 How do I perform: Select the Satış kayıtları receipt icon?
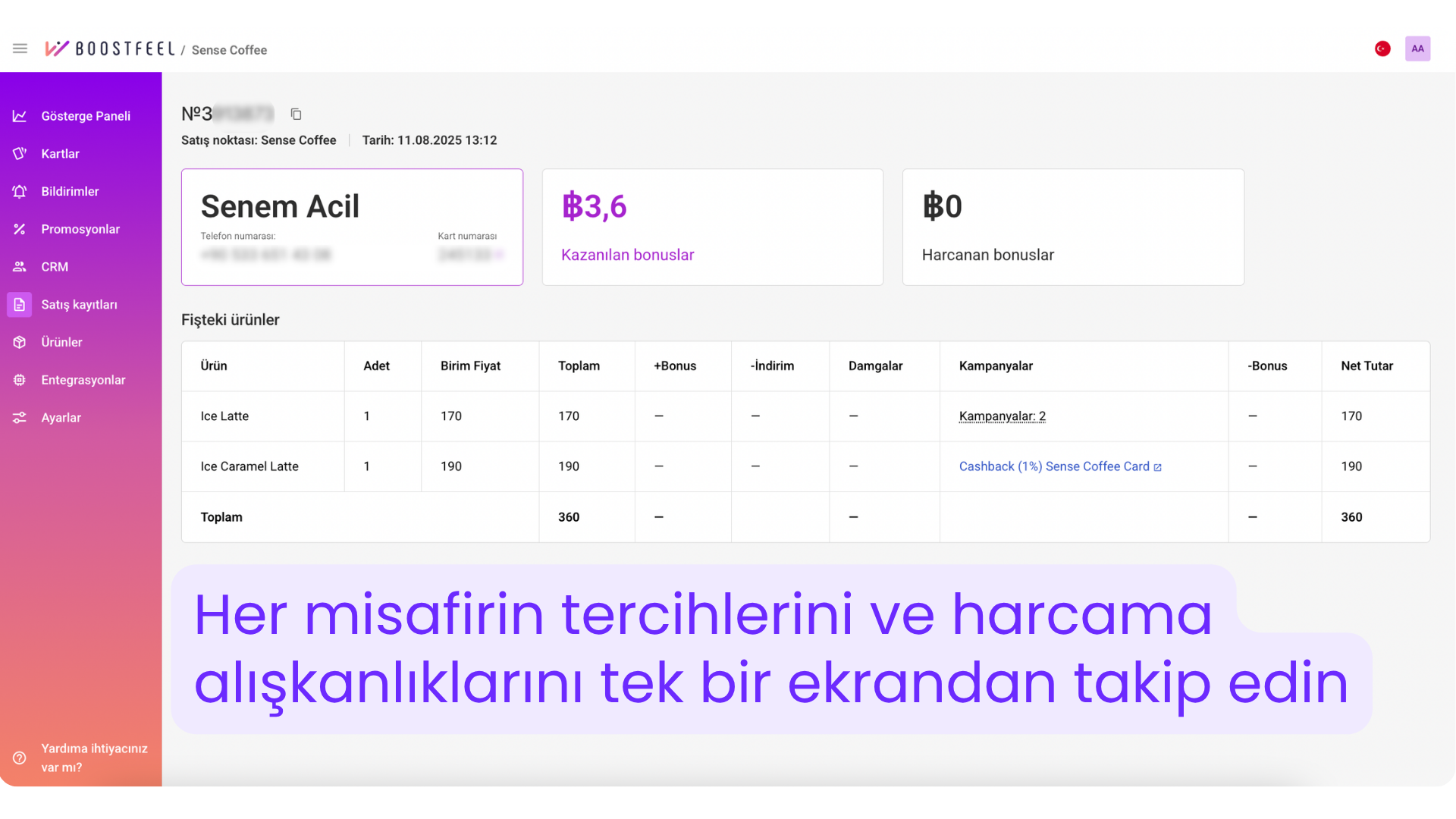point(20,304)
